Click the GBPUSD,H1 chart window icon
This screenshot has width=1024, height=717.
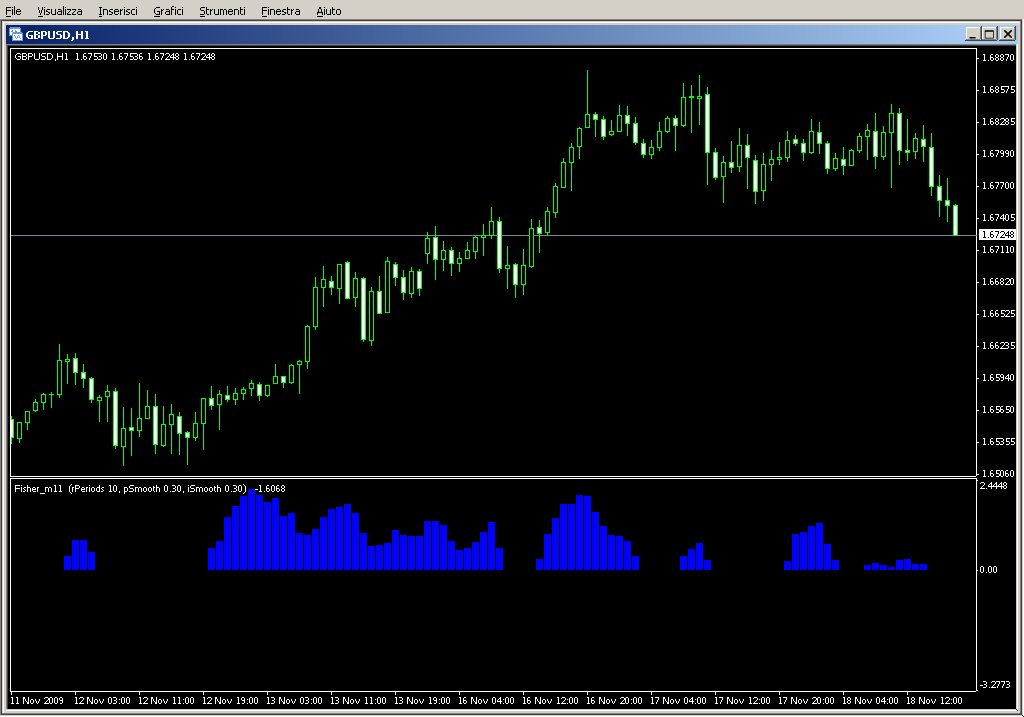pos(16,35)
